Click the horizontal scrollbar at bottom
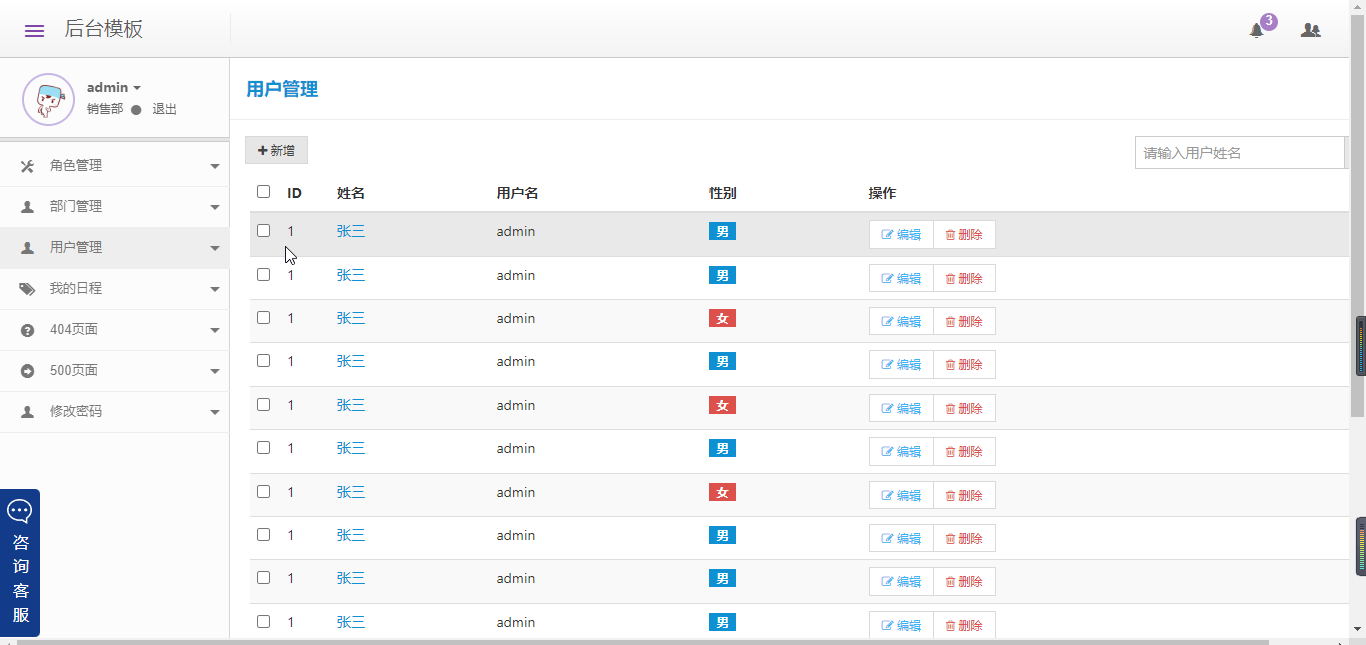This screenshot has height=645, width=1366. coord(640,641)
